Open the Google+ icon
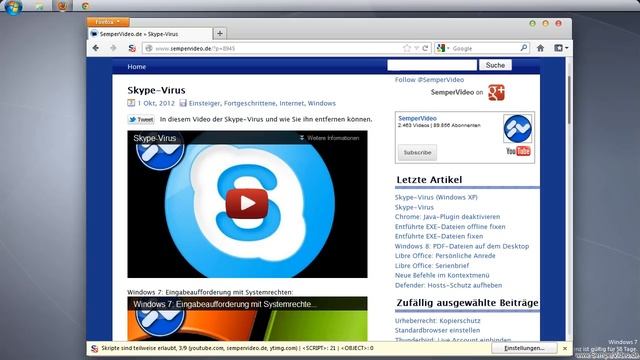Image resolution: width=640 pixels, height=360 pixels. 496,93
